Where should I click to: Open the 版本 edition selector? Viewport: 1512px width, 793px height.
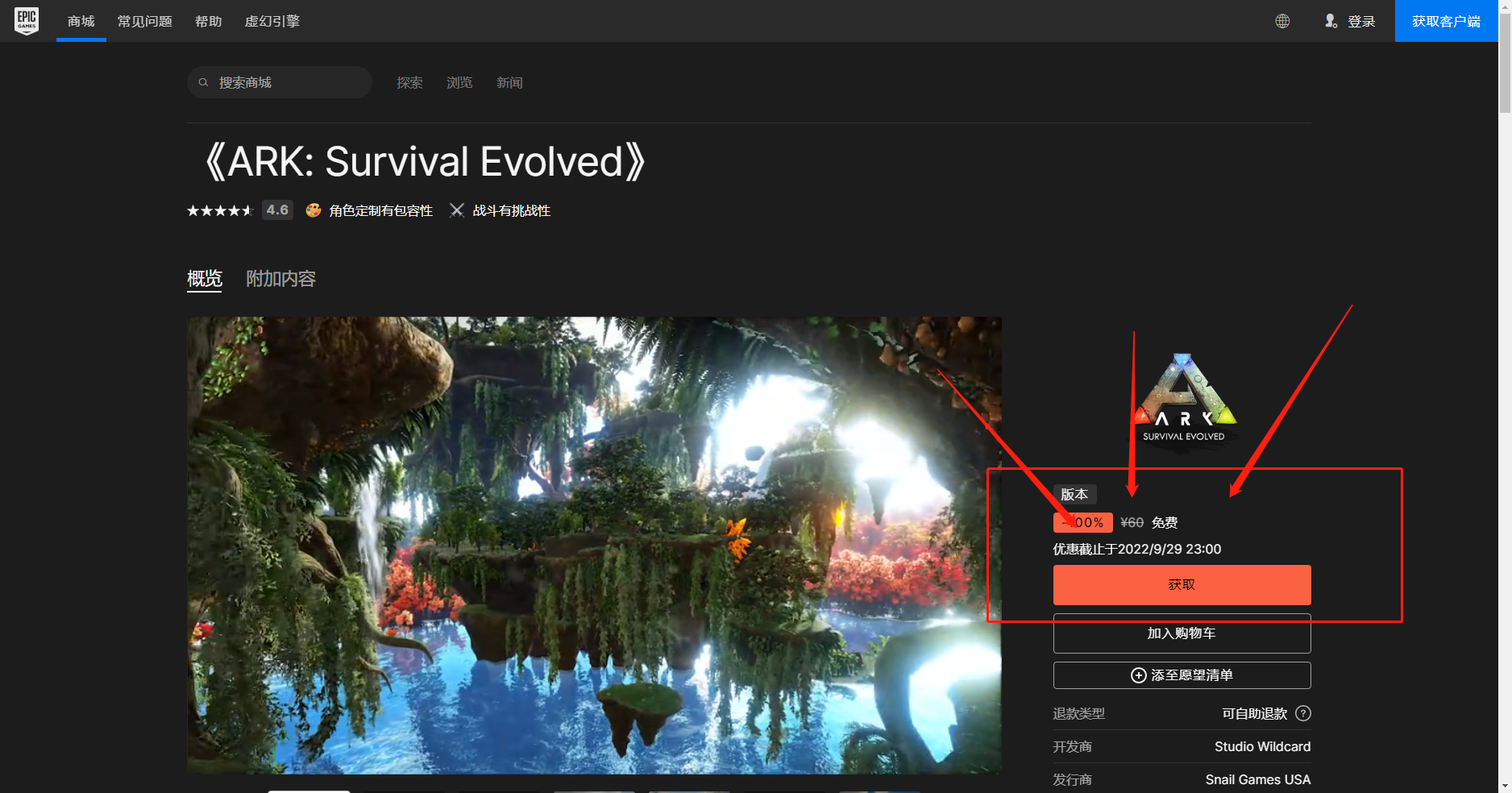point(1074,494)
